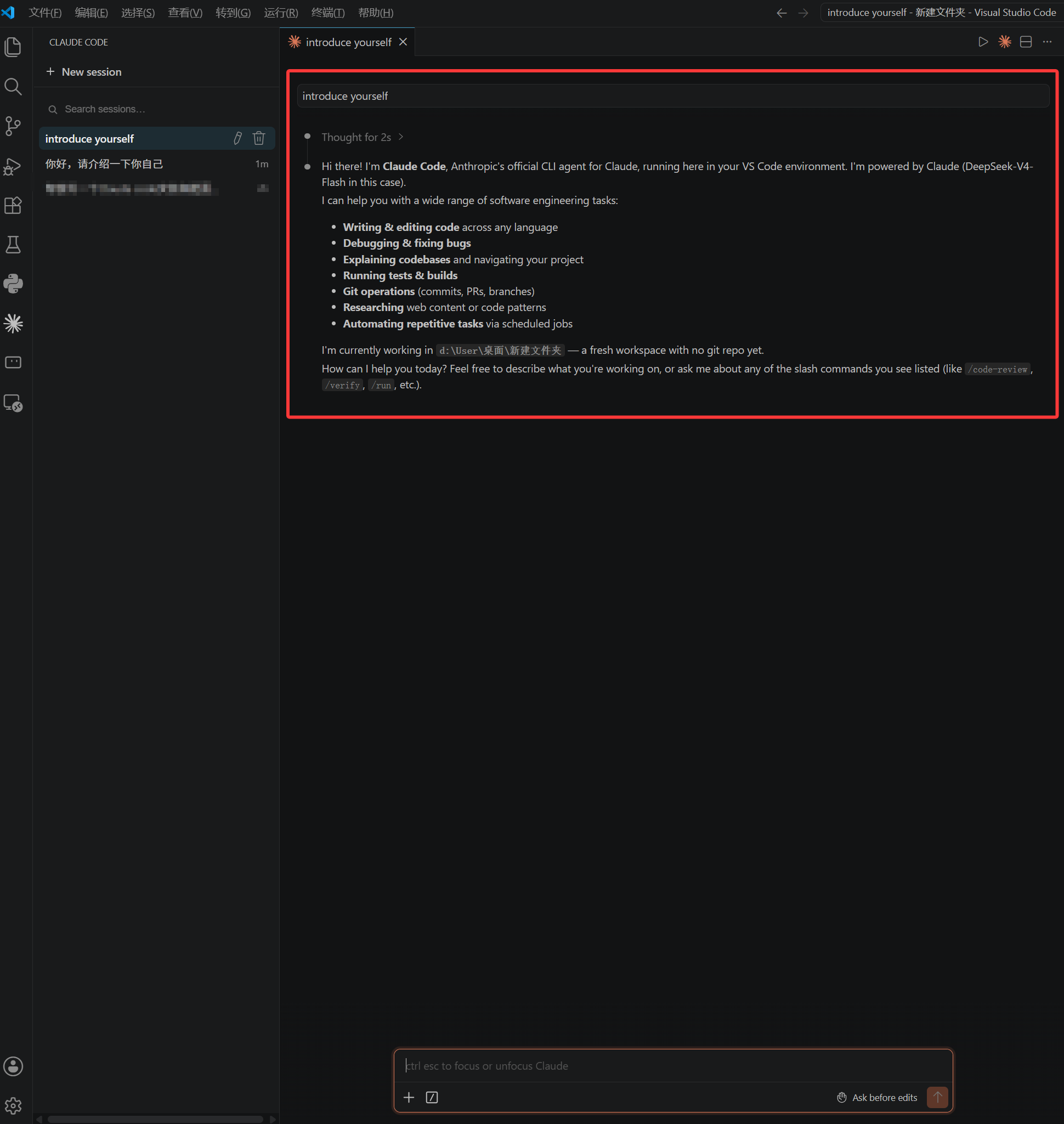Click the VS Code logo icon

click(8, 13)
